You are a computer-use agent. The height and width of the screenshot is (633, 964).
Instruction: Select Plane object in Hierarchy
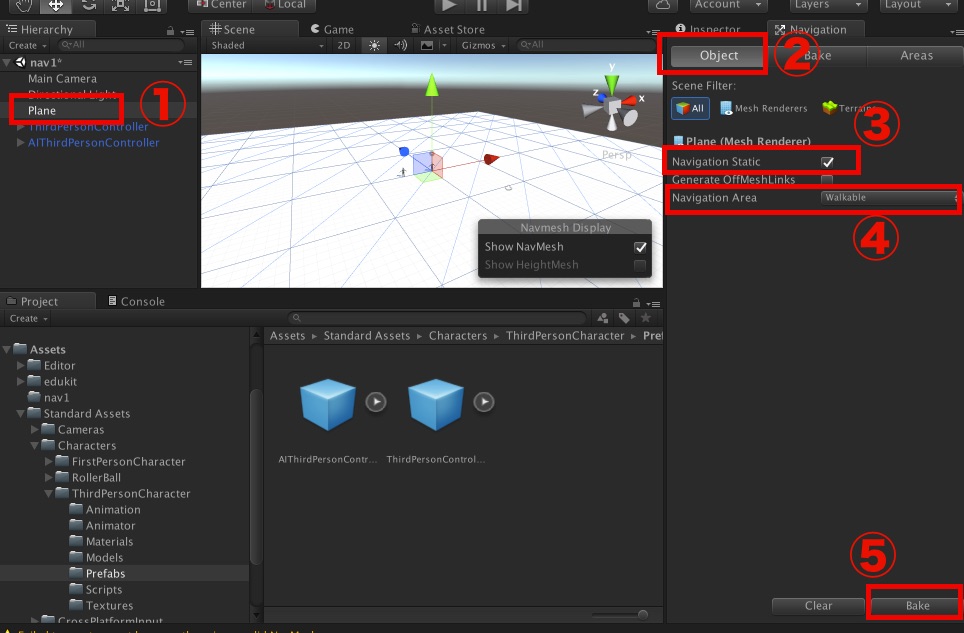(42, 111)
